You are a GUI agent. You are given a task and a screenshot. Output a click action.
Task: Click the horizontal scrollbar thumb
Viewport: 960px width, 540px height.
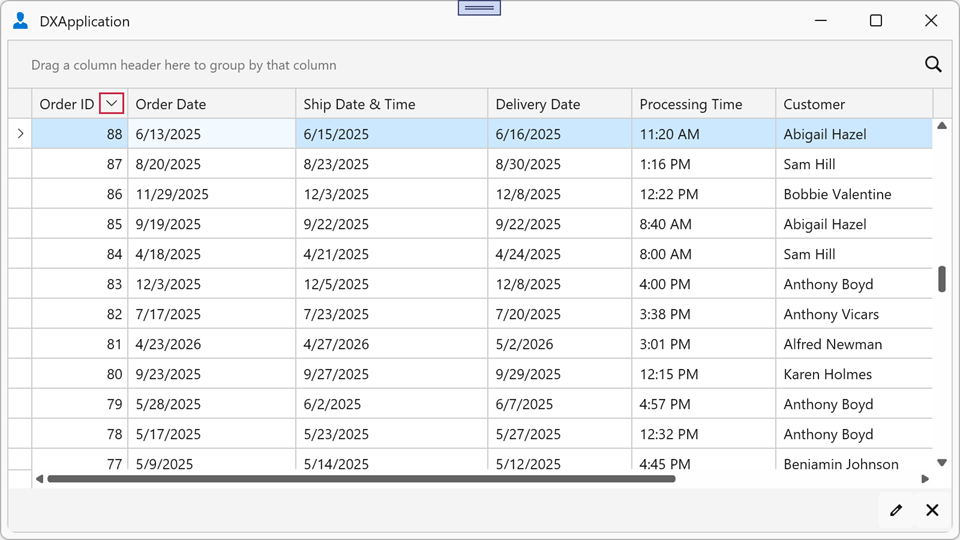click(361, 479)
